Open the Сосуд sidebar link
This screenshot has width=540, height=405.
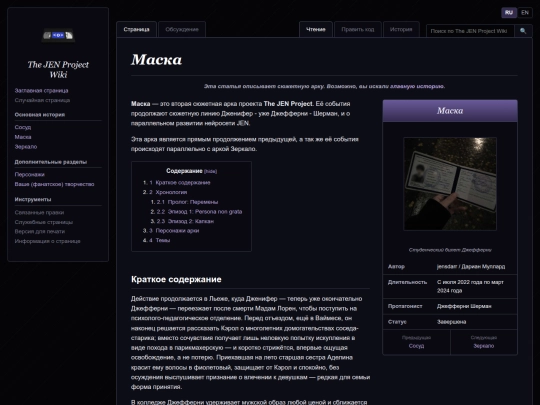[x=23, y=127]
